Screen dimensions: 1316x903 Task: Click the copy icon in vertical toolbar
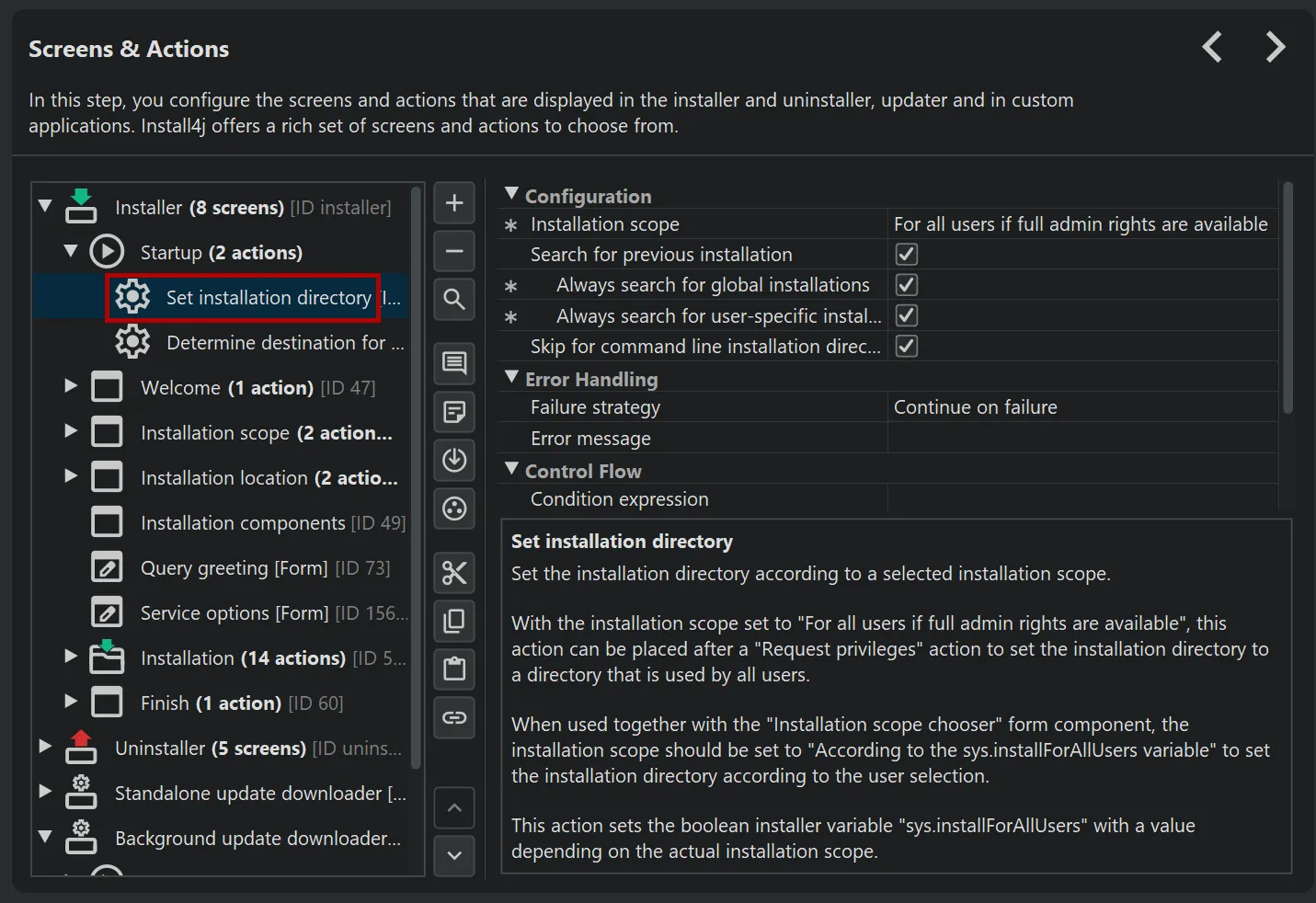[x=454, y=621]
